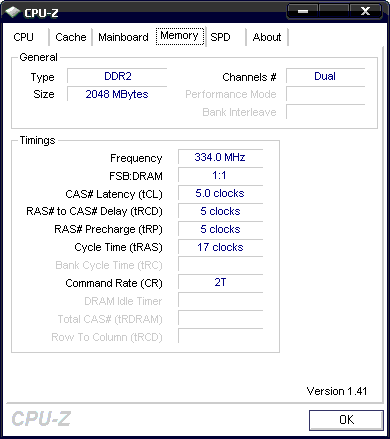Open the About tab
This screenshot has width=390, height=439.
267,37
